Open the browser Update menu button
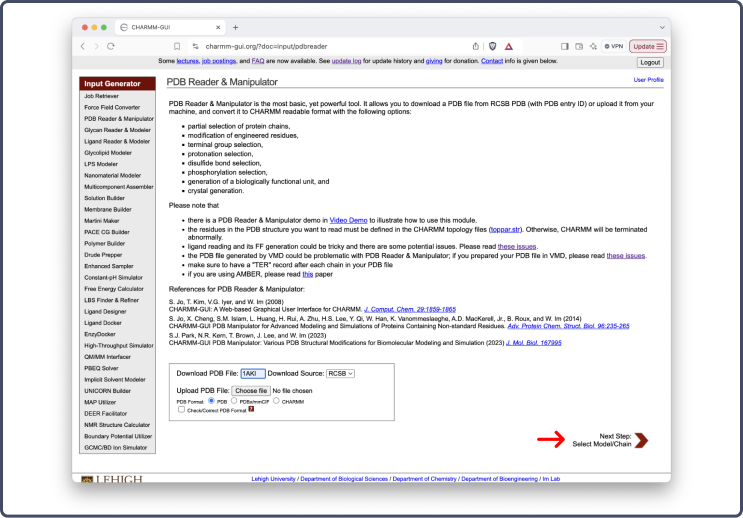743x518 pixels. pyautogui.click(x=648, y=46)
